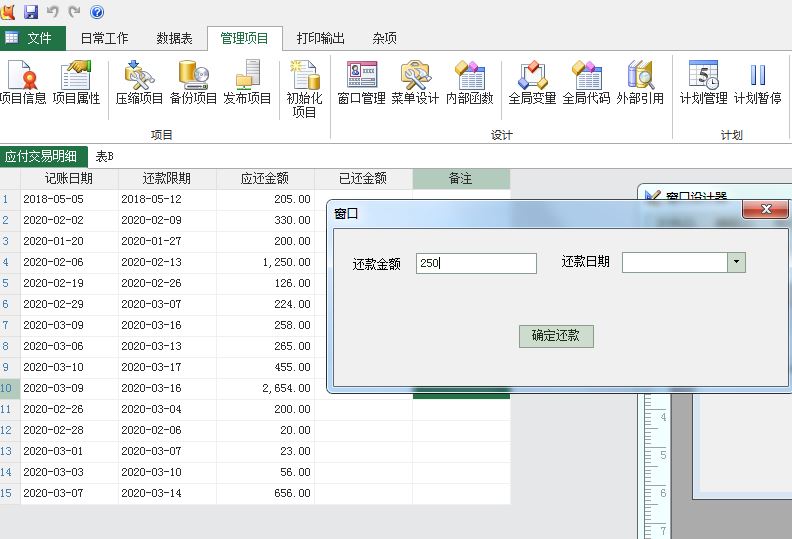The height and width of the screenshot is (539, 792).
Task: Click the 压缩项目 compress project icon
Action: click(x=139, y=82)
